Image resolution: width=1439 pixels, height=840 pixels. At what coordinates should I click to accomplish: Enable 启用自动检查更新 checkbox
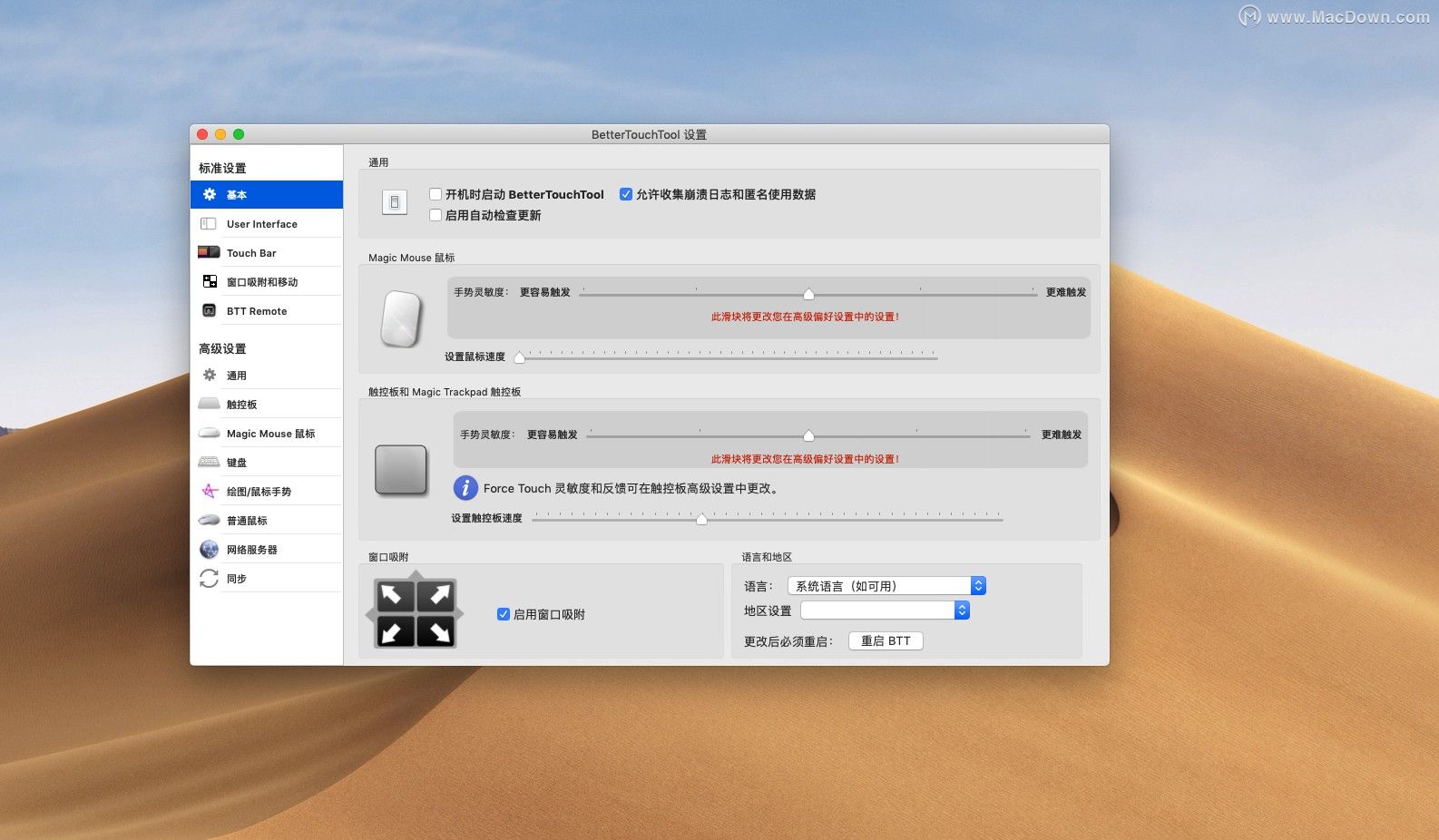pyautogui.click(x=436, y=215)
